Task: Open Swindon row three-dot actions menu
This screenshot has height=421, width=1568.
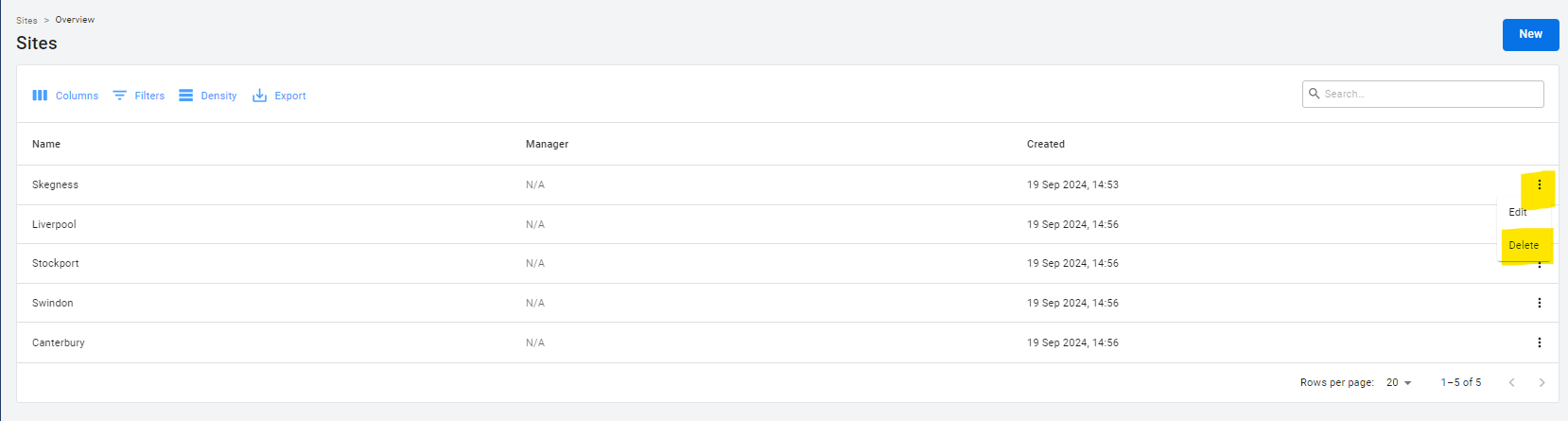Action: 1539,303
